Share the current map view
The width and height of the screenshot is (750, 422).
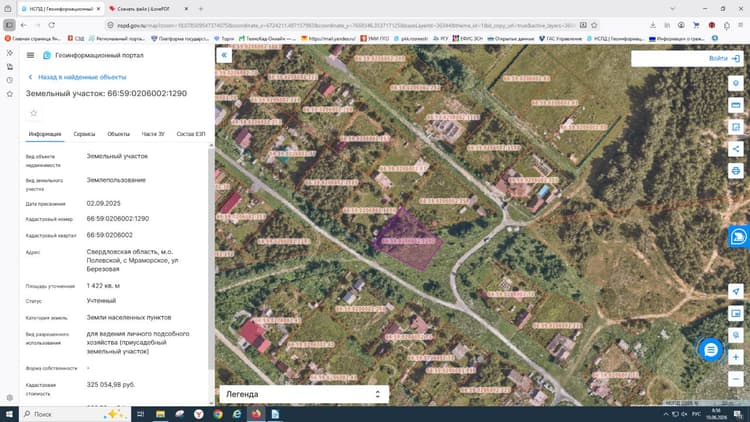(736, 149)
